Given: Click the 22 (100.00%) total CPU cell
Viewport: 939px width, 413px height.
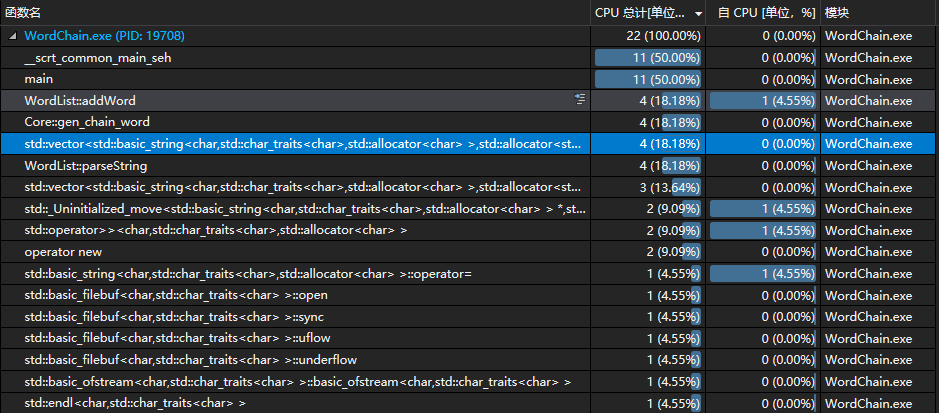Looking at the screenshot, I should [647, 36].
